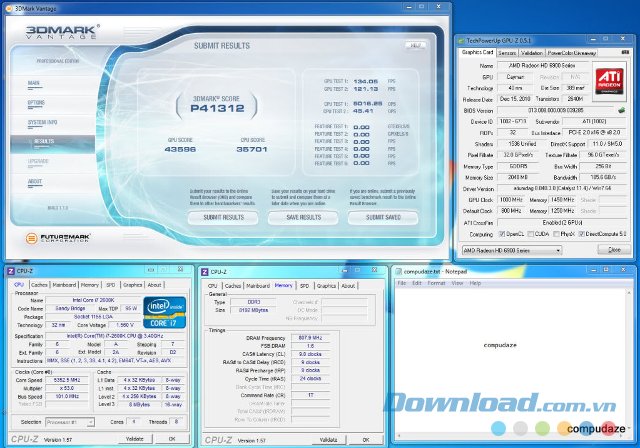640x448 pixels.
Task: Click the GPU Clock 1000 MHz value
Action: click(x=511, y=200)
